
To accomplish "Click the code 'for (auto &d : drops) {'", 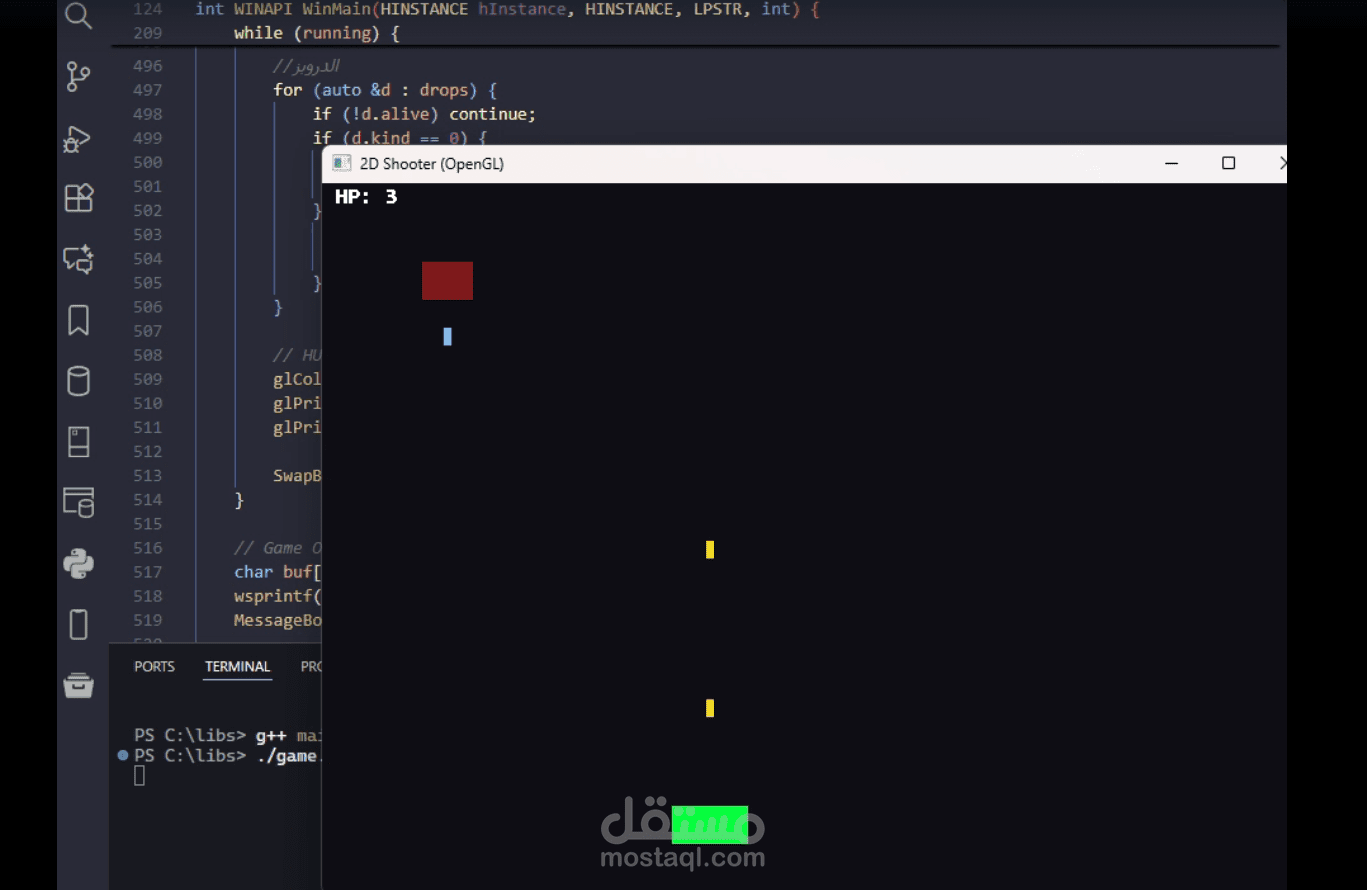I will coord(385,90).
